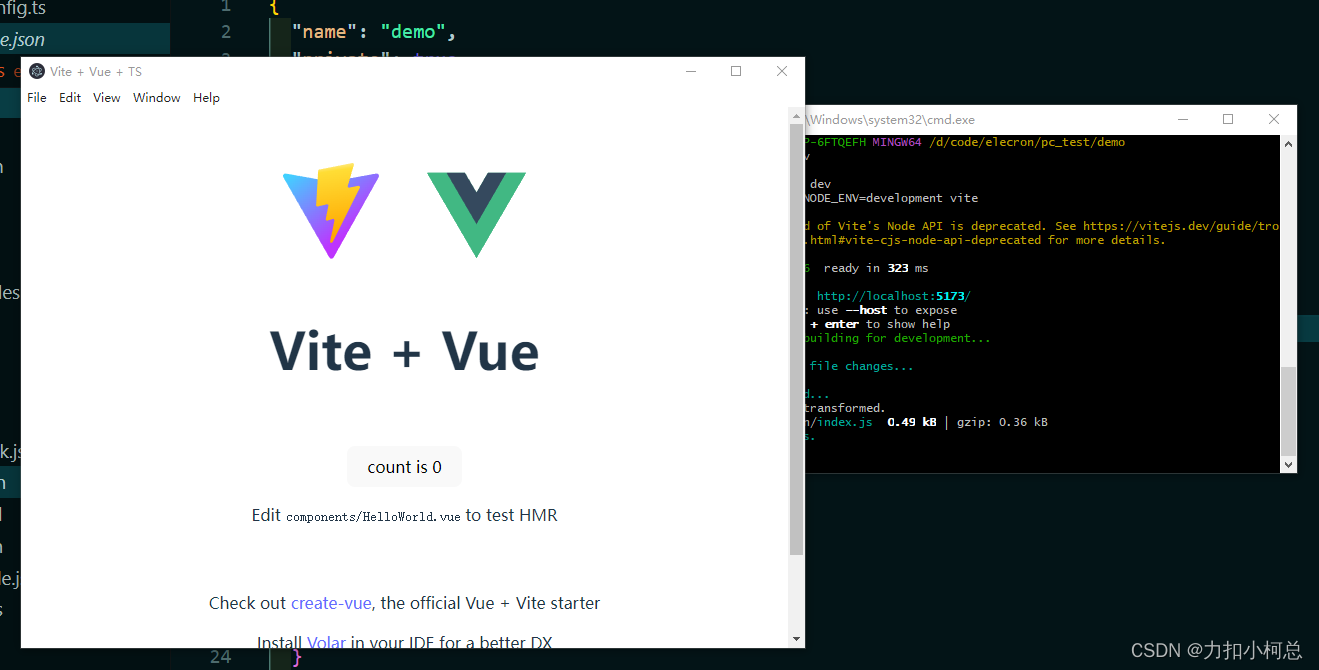Viewport: 1319px width, 670px height.
Task: Click the localhost:5173 URL in cmd window
Action: [893, 296]
